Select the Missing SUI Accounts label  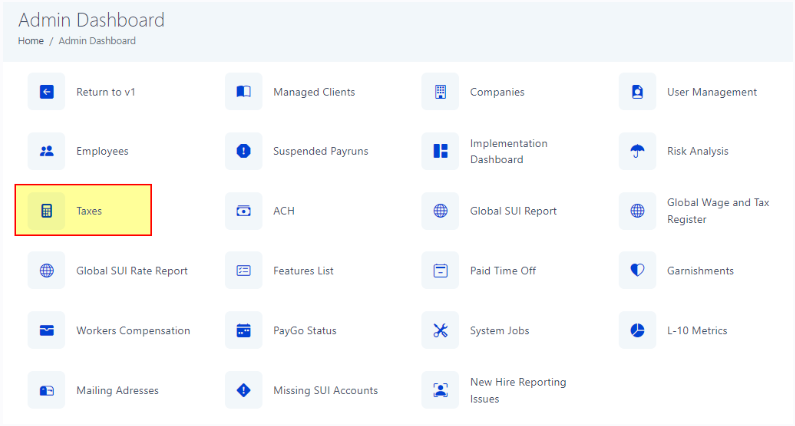[326, 390]
